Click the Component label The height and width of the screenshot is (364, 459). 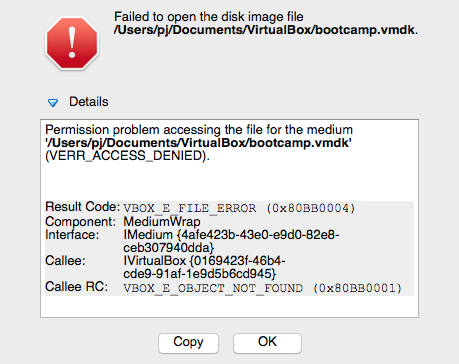pos(80,222)
